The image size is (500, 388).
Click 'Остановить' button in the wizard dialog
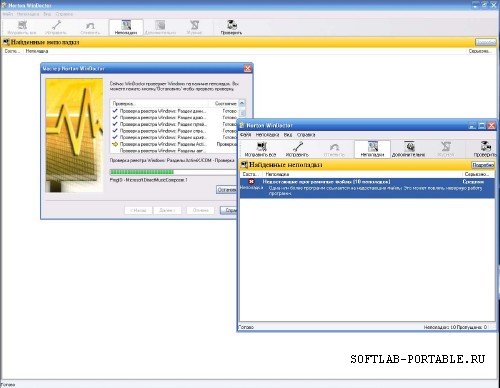(x=227, y=190)
